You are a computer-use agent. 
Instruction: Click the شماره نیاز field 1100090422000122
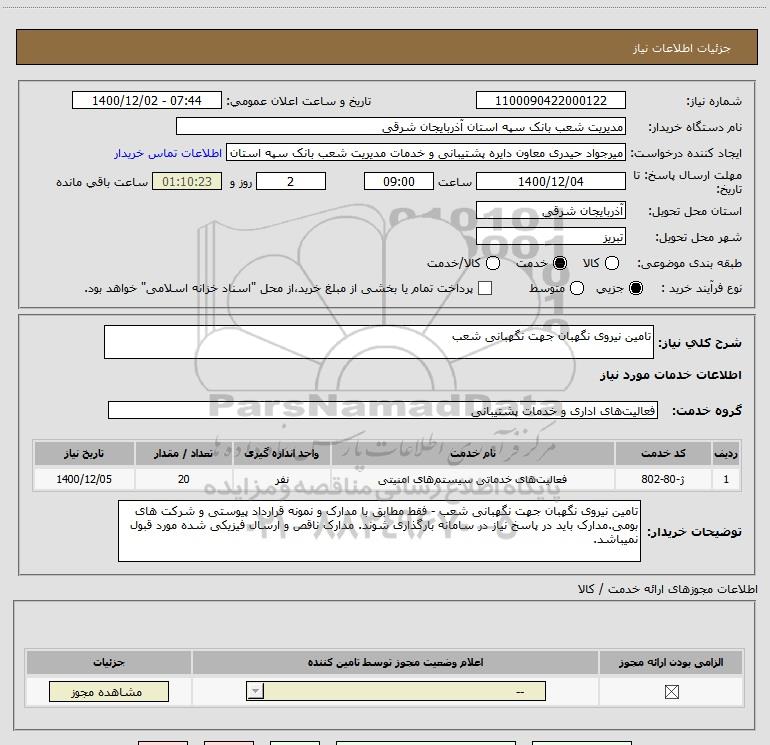pyautogui.click(x=550, y=100)
